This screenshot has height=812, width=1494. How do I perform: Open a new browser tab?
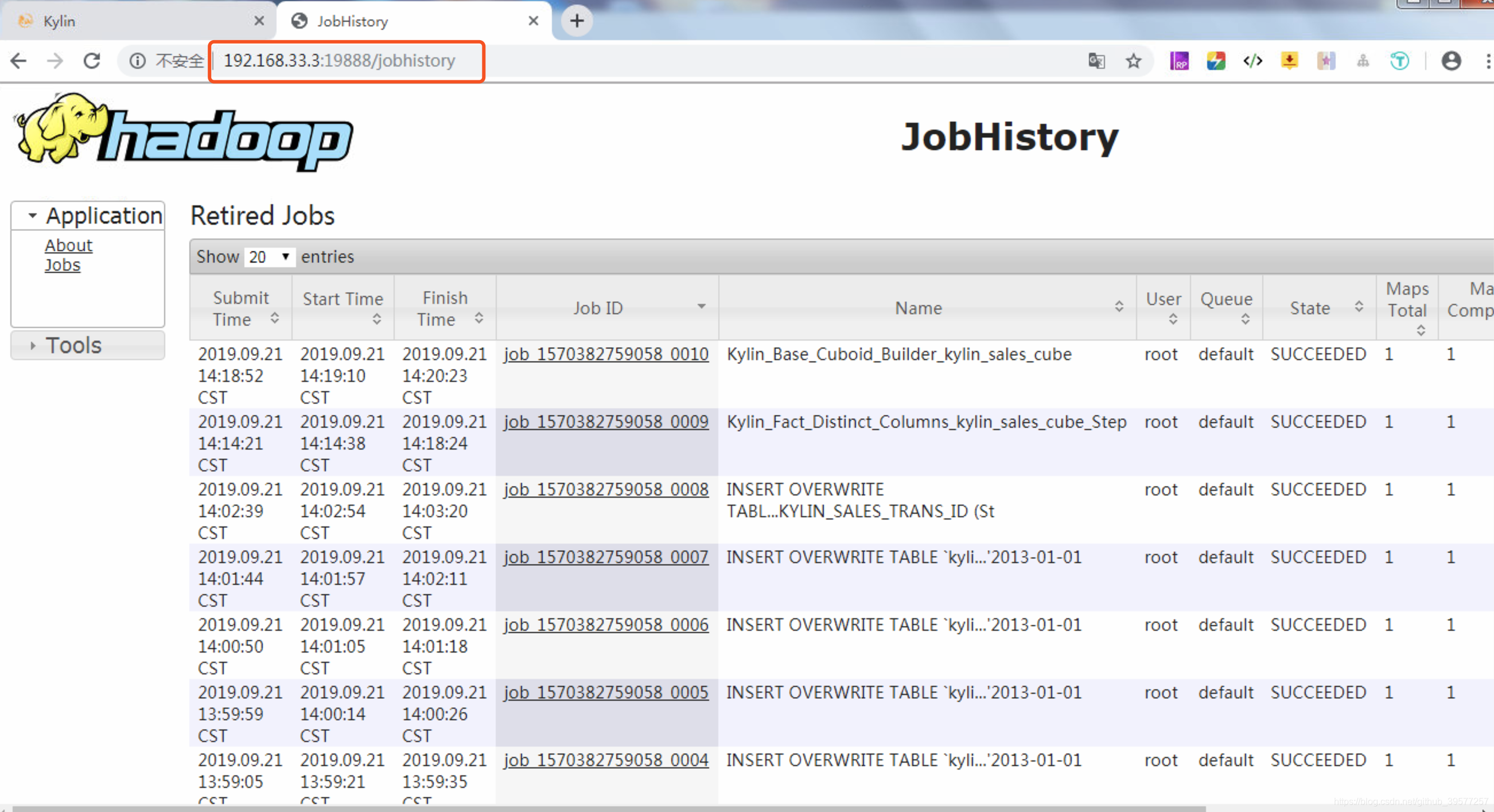[577, 21]
